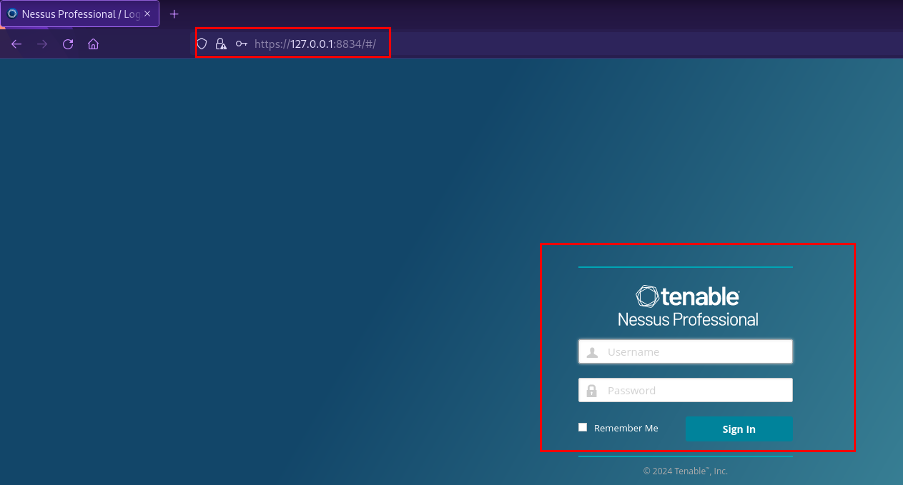Screen dimensions: 904x486
Task: Enable the Remember Me checkbox
Action: (x=583, y=428)
